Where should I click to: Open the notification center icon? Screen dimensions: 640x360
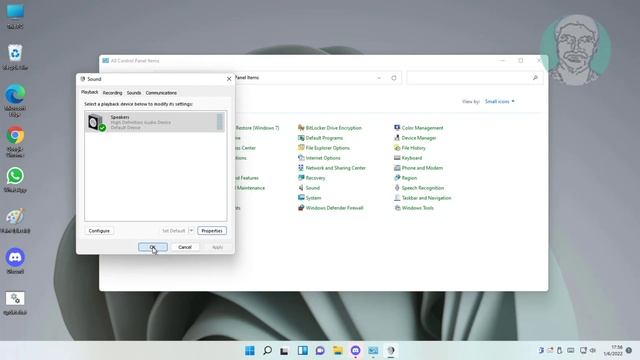tap(629, 350)
